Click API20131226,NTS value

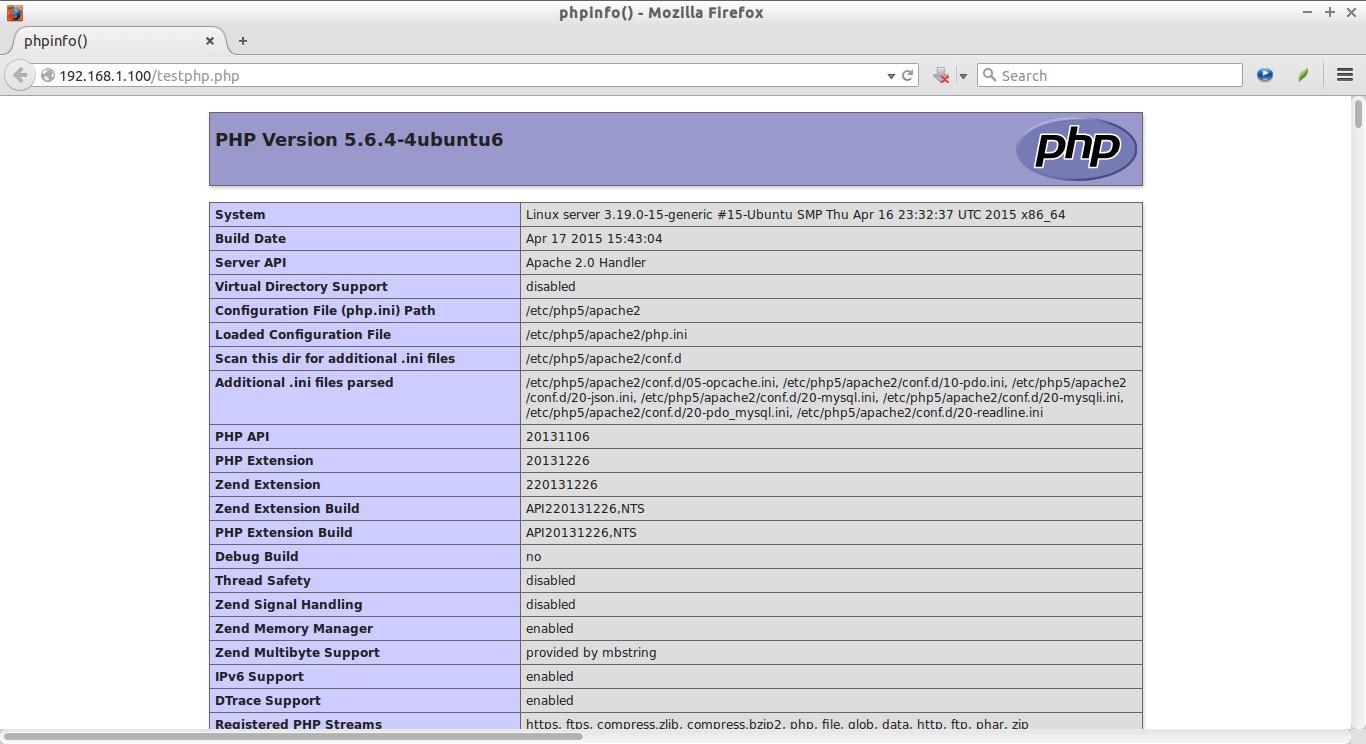[581, 532]
